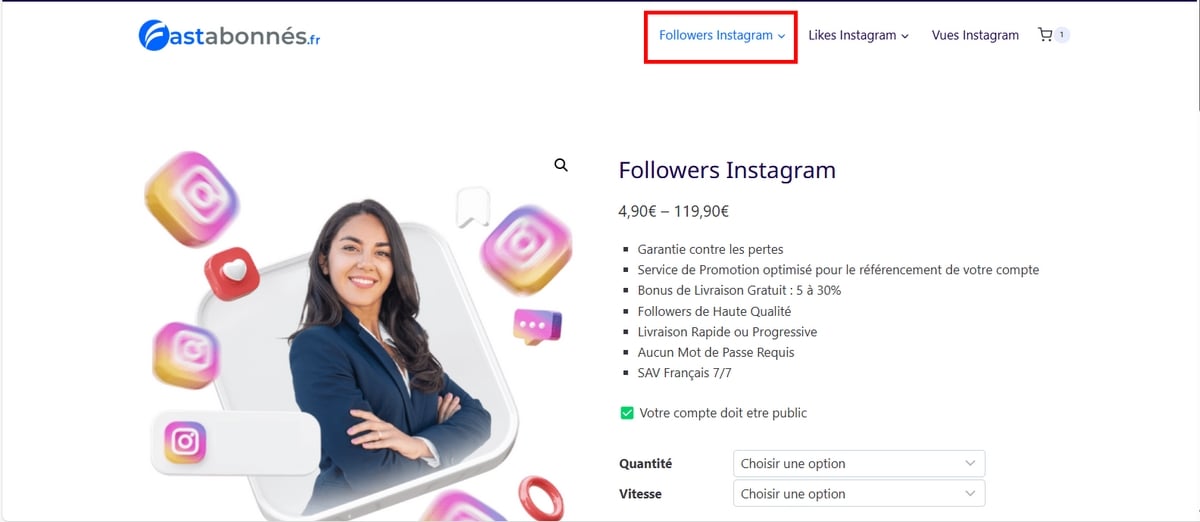Open the shopping cart icon
The image size is (1200, 522).
click(1045, 35)
